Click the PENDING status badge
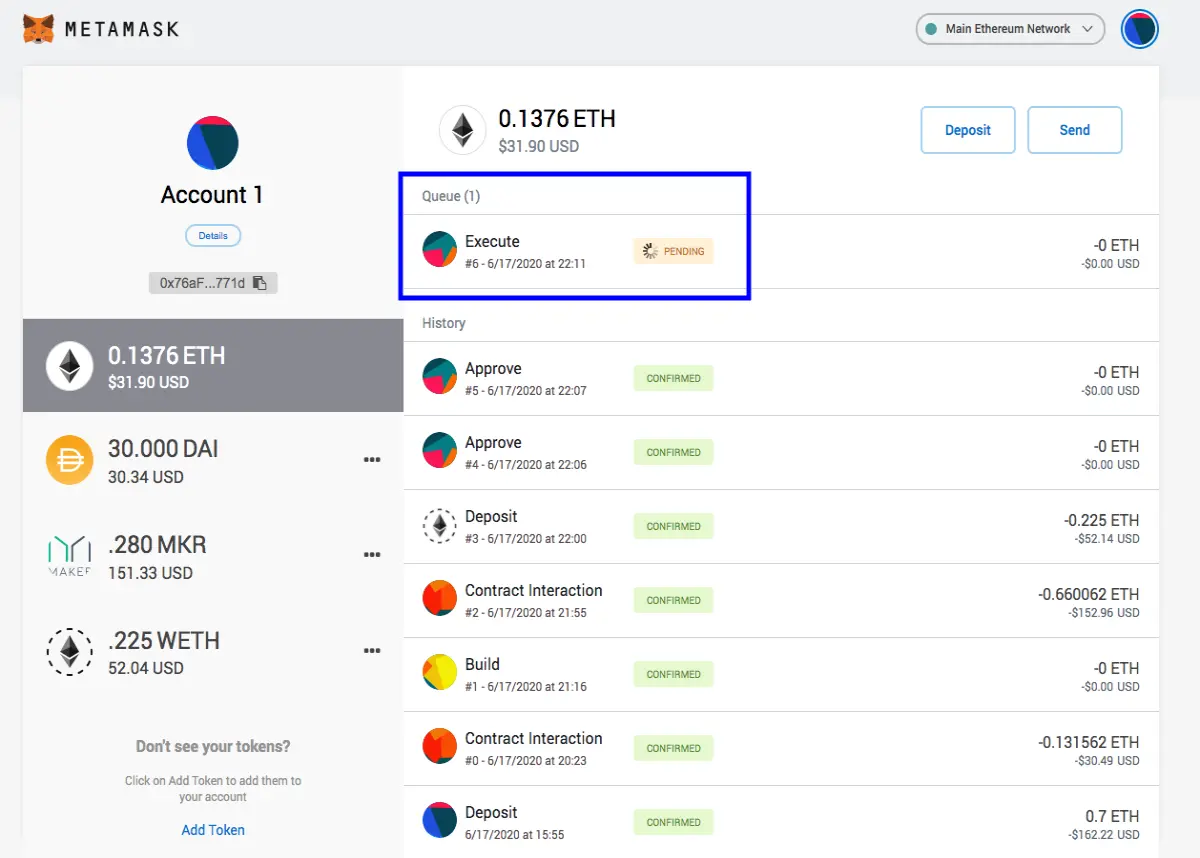This screenshot has height=858, width=1200. (x=673, y=252)
